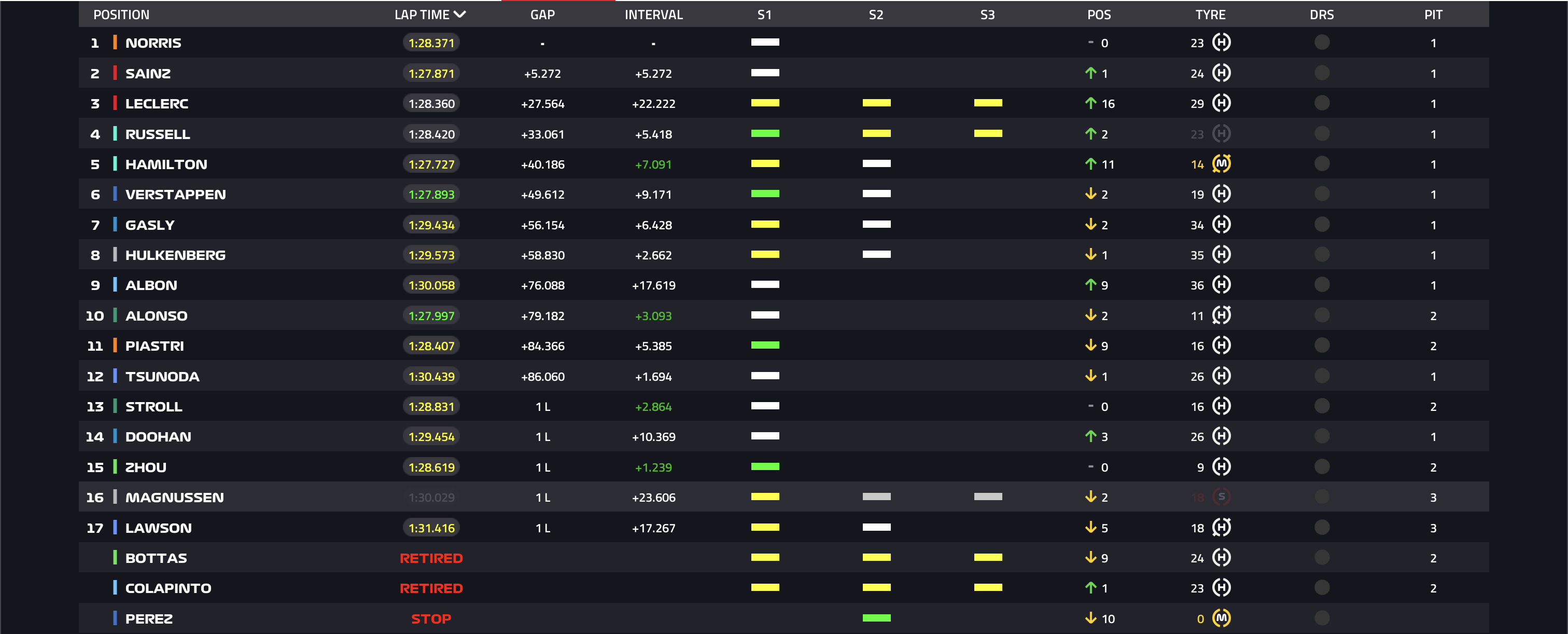
Task: Click Norris's hard tyre icon
Action: coord(1221,43)
